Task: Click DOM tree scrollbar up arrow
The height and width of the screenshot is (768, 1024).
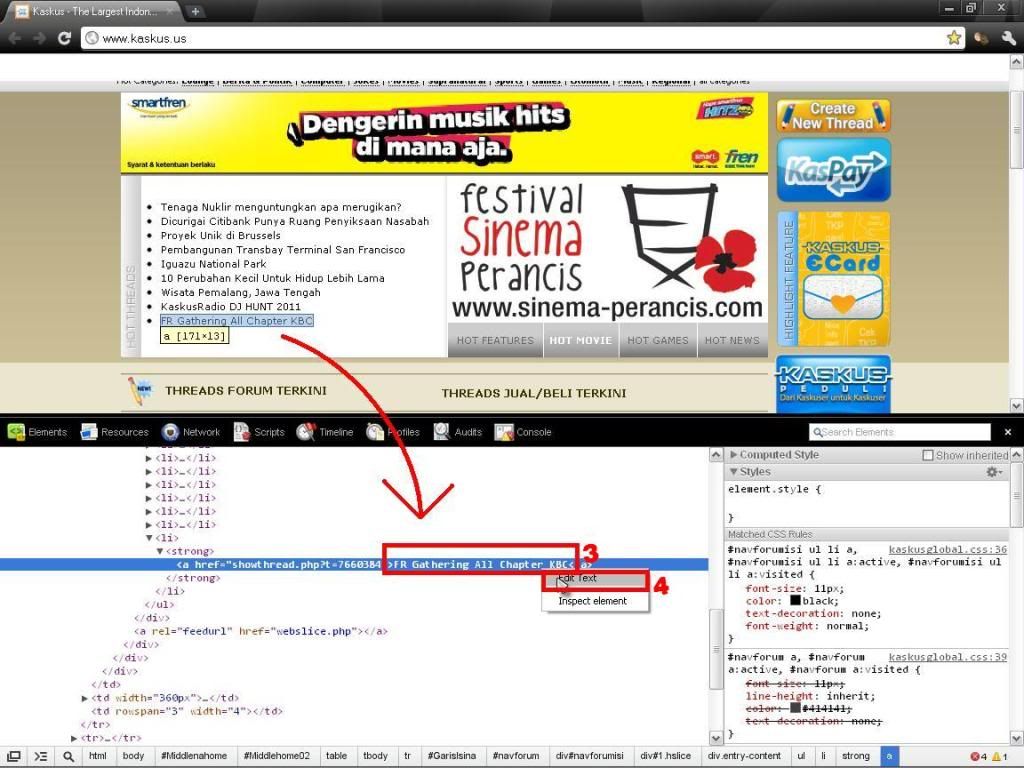Action: (716, 455)
